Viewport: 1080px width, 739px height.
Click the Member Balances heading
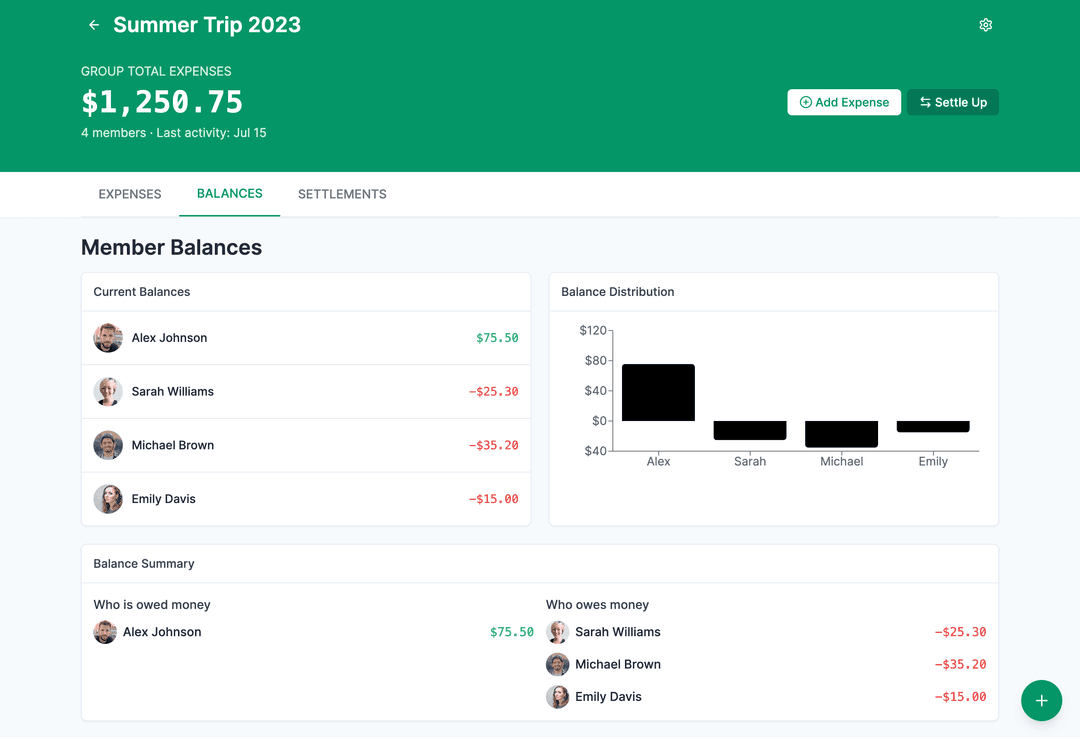[171, 247]
